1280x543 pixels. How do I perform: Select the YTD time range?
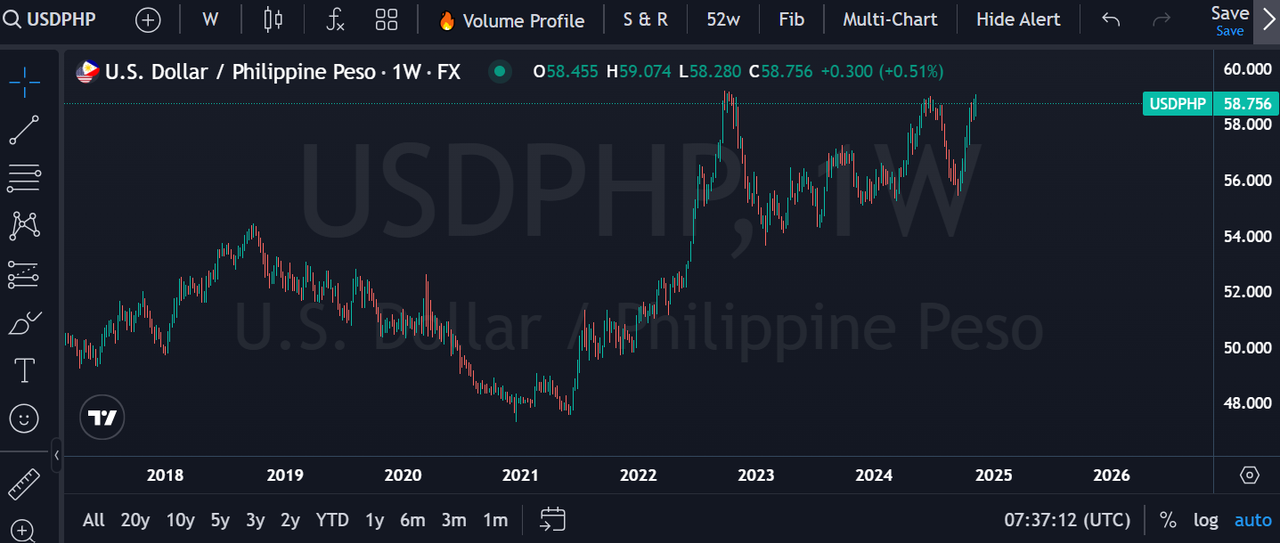(x=332, y=520)
